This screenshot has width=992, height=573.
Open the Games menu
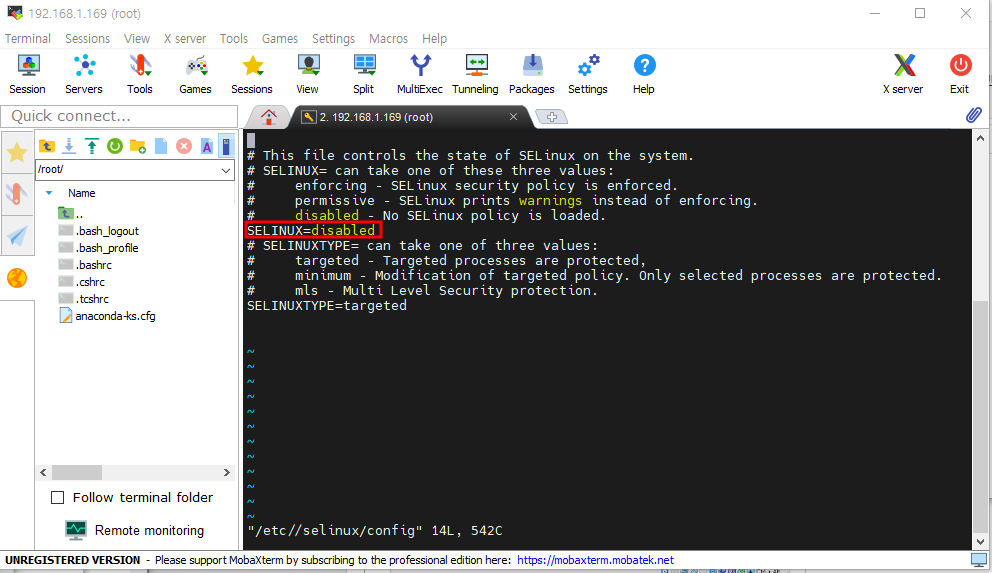coord(280,39)
